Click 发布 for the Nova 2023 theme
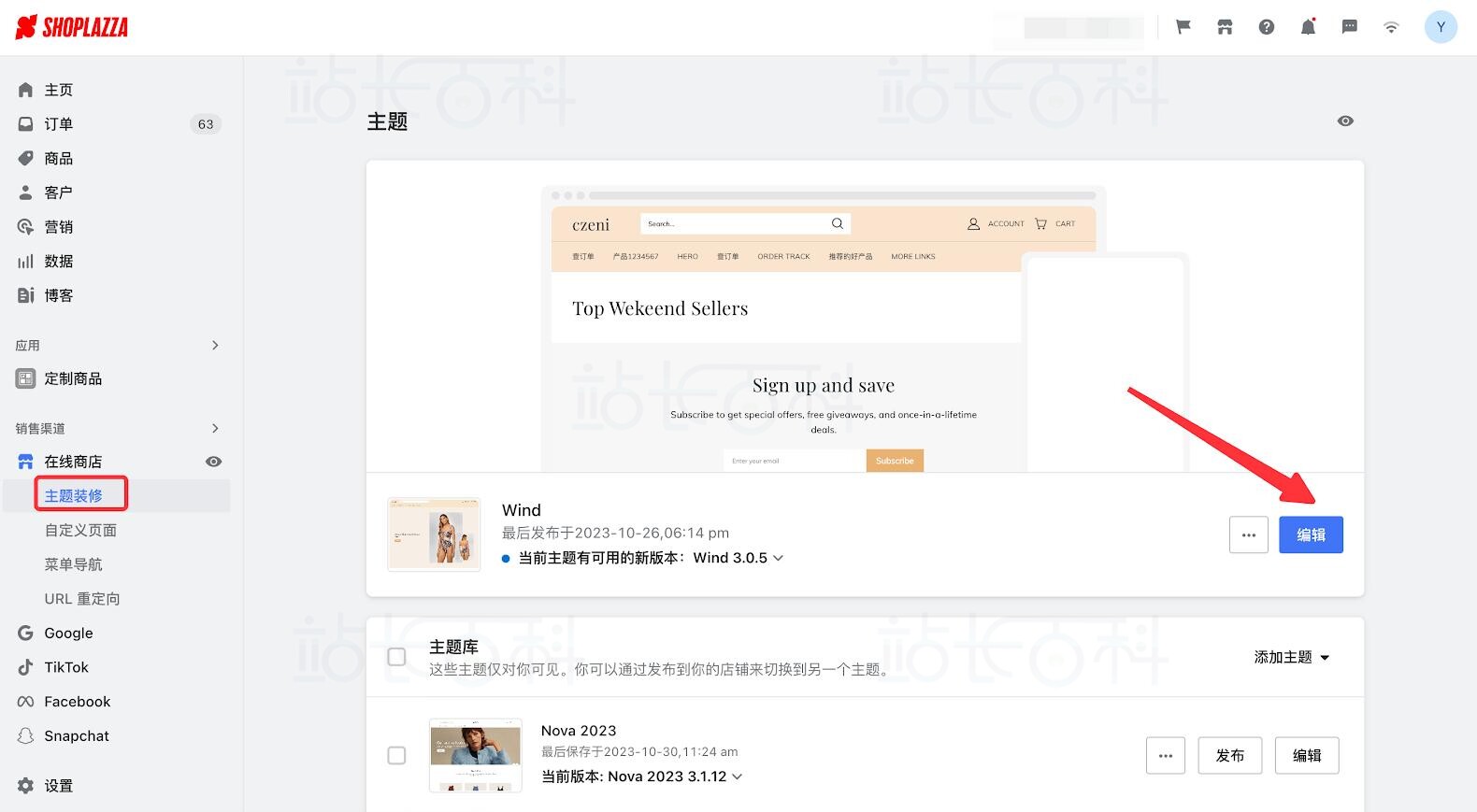The image size is (1477, 812). (x=1229, y=755)
